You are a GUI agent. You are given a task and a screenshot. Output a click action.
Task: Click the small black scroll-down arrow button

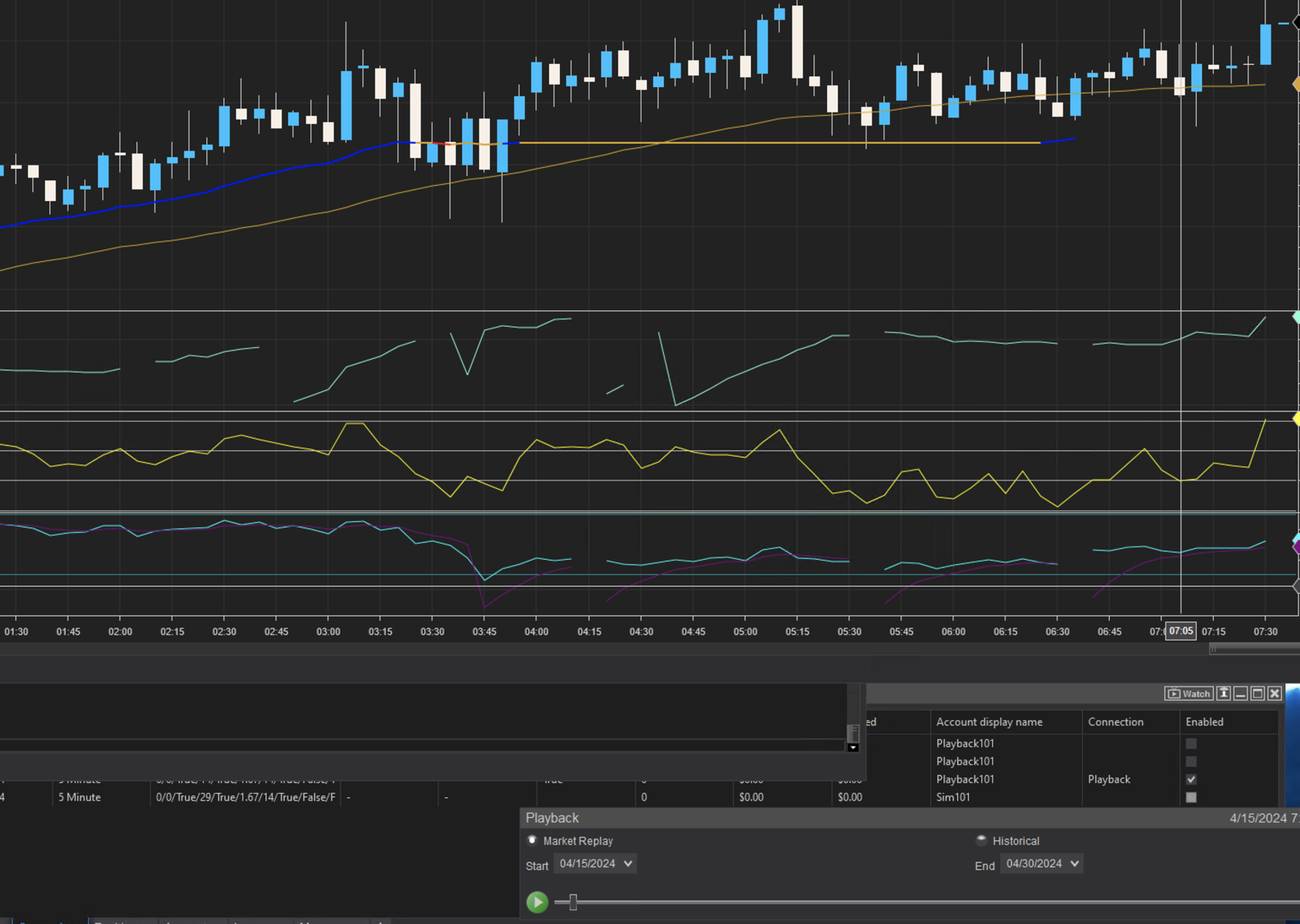coord(853,748)
